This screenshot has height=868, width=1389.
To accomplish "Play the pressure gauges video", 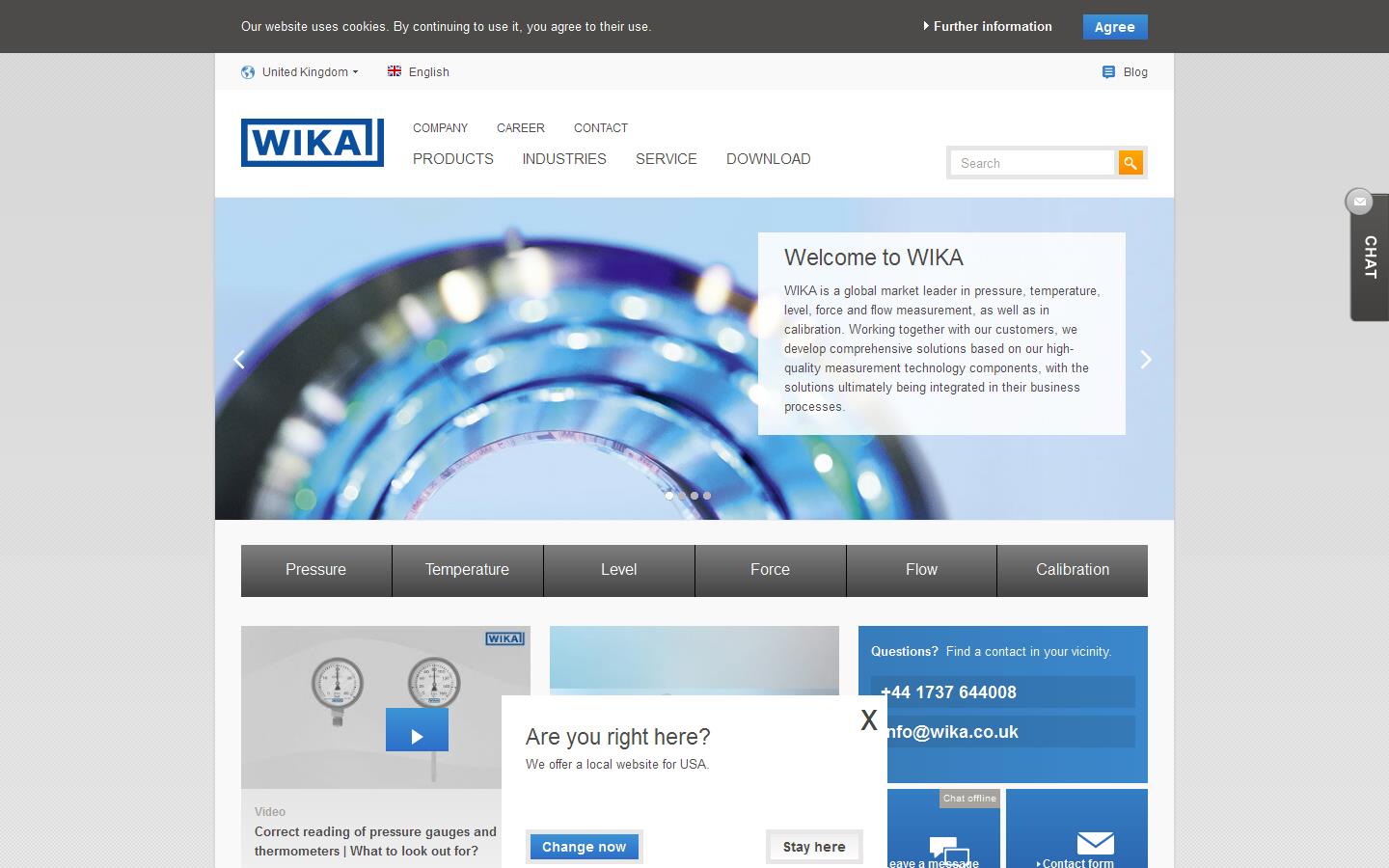I will click(x=417, y=730).
